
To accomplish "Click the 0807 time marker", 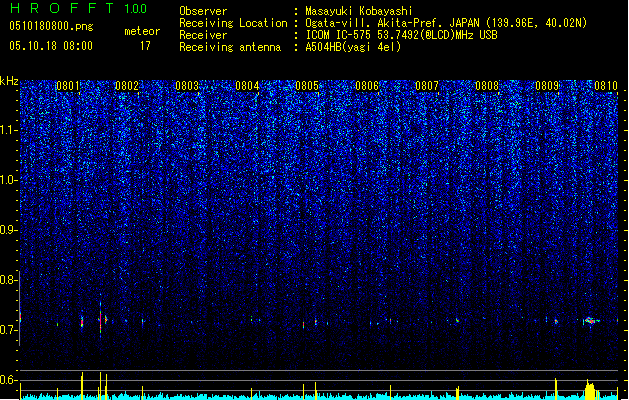I will tap(427, 86).
